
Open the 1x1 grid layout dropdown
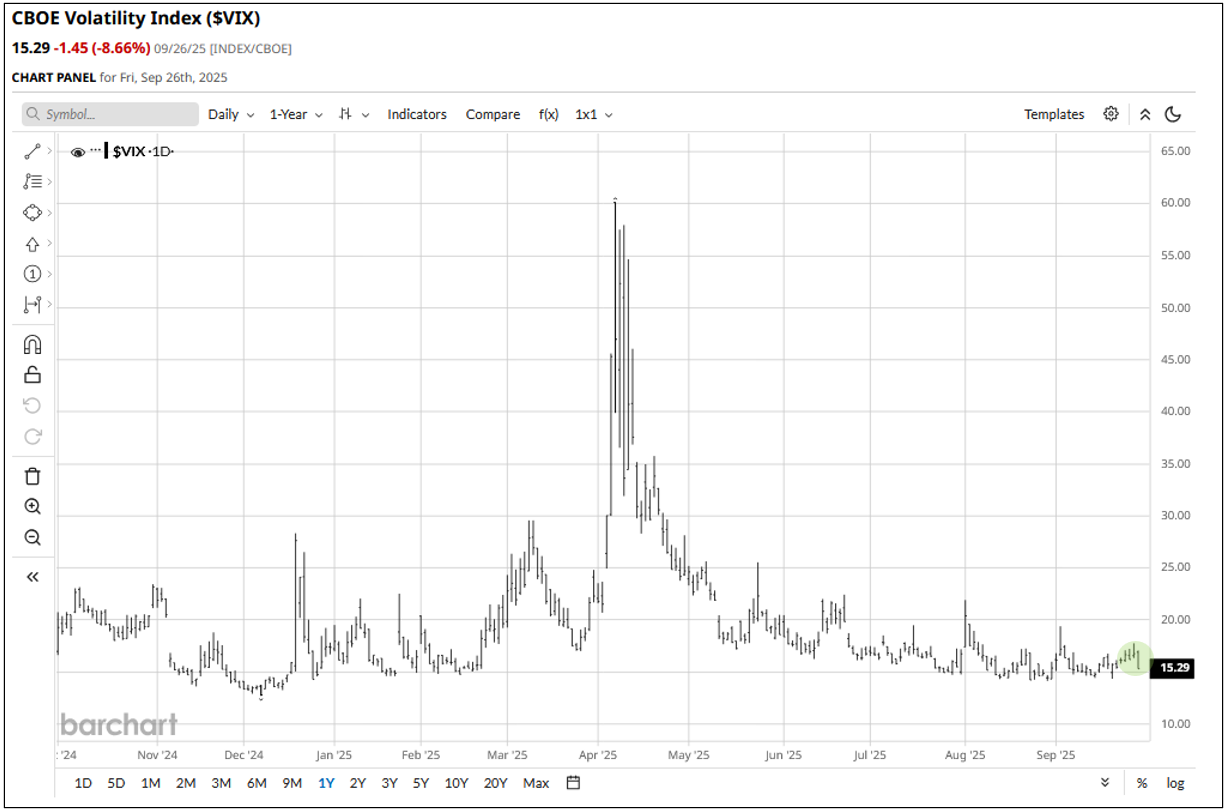594,114
